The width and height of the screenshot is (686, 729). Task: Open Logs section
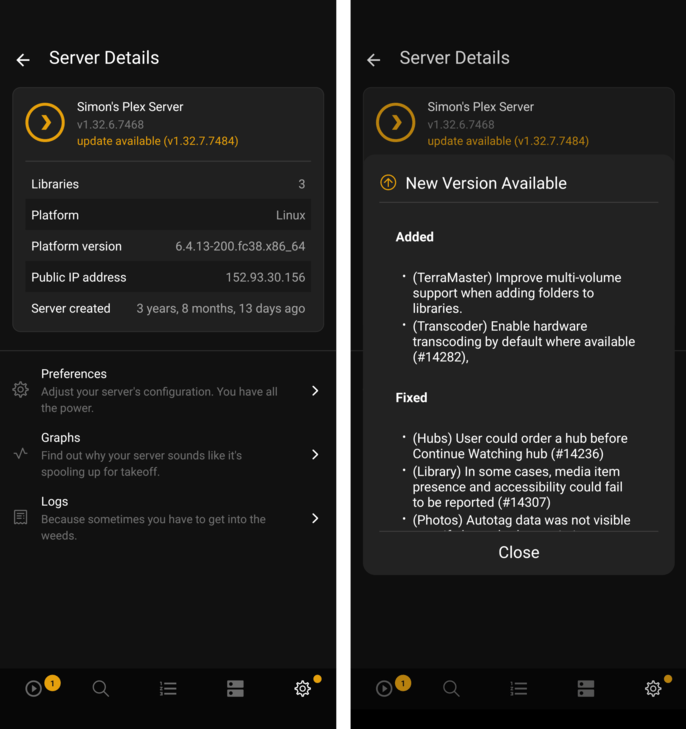[x=168, y=518]
